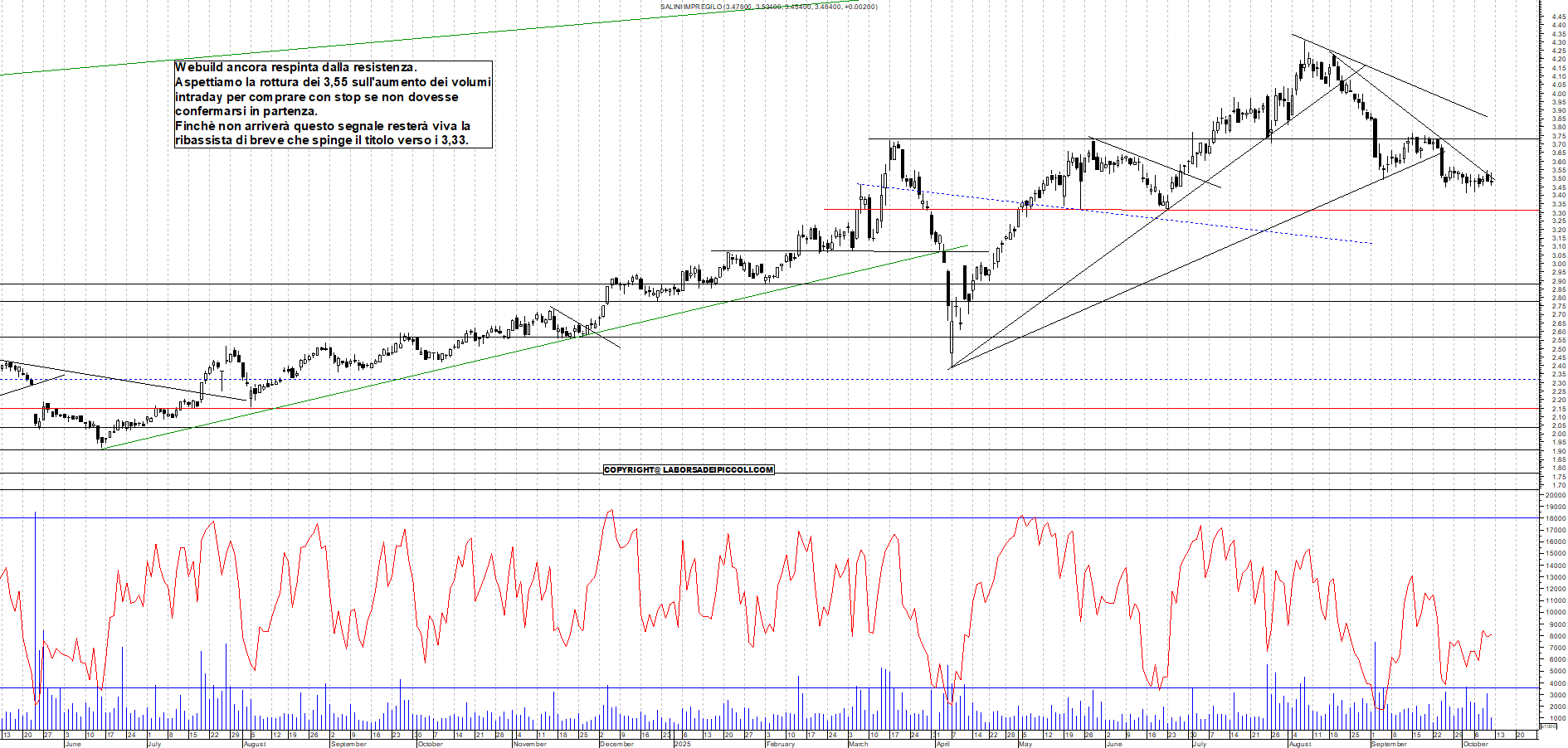Select the 'October' label at far right of axis

[x=1475, y=744]
